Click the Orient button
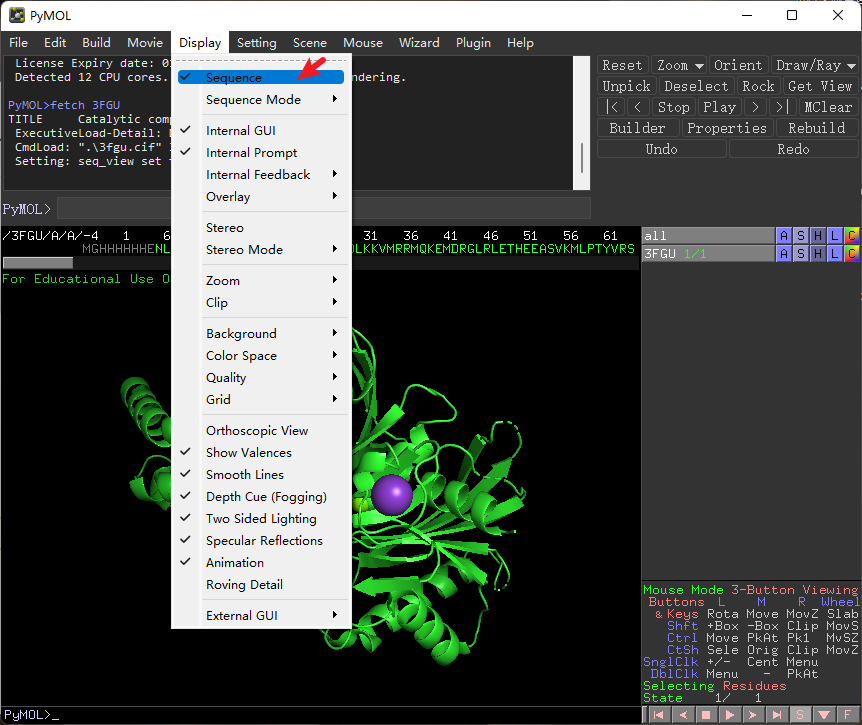The image size is (862, 725). click(738, 65)
